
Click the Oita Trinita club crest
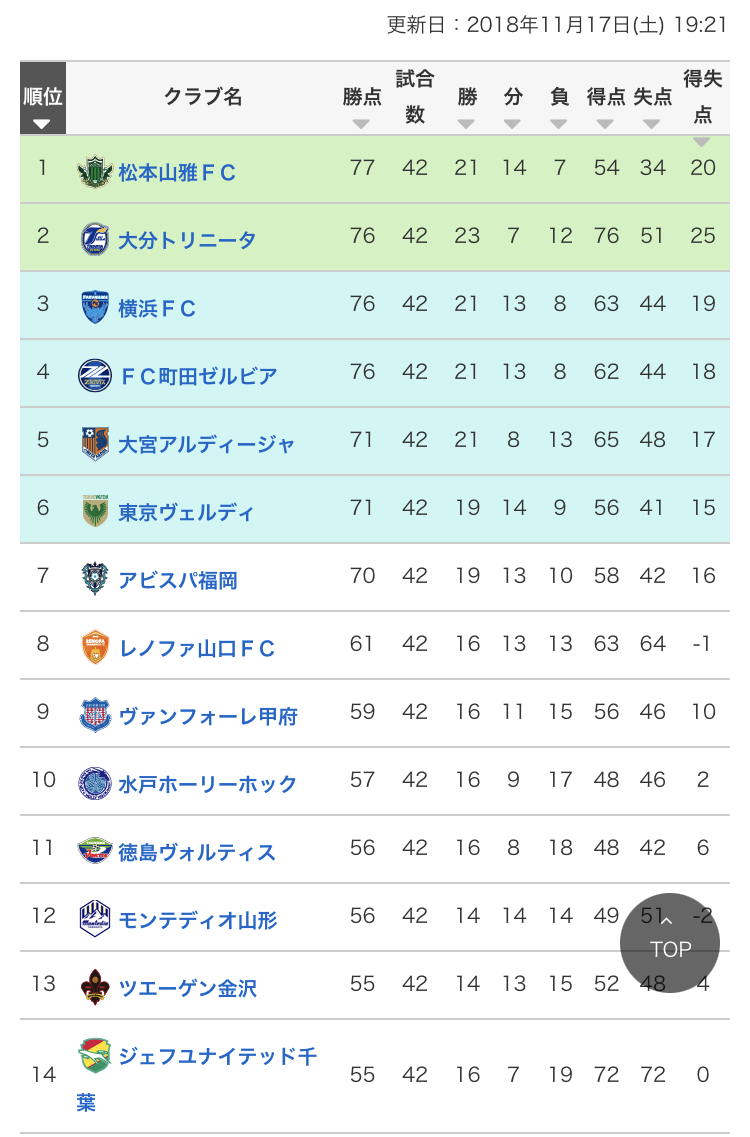pyautogui.click(x=95, y=240)
